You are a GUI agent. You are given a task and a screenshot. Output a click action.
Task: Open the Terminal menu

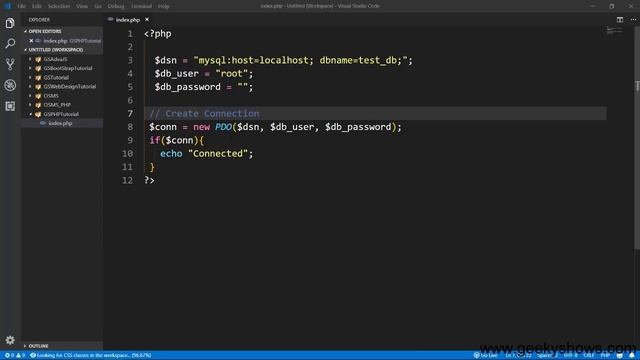(x=141, y=6)
